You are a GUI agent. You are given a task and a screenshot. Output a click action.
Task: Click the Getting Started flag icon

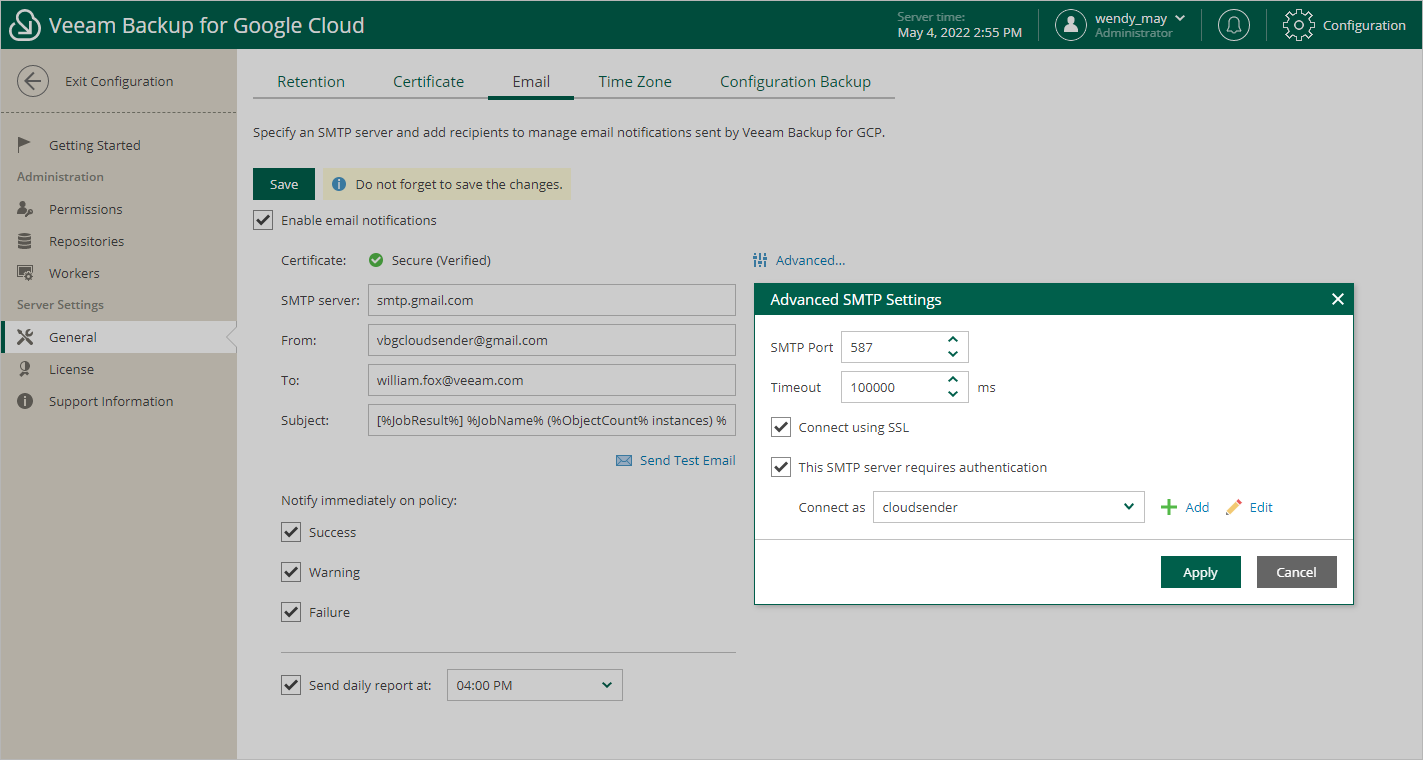click(25, 145)
